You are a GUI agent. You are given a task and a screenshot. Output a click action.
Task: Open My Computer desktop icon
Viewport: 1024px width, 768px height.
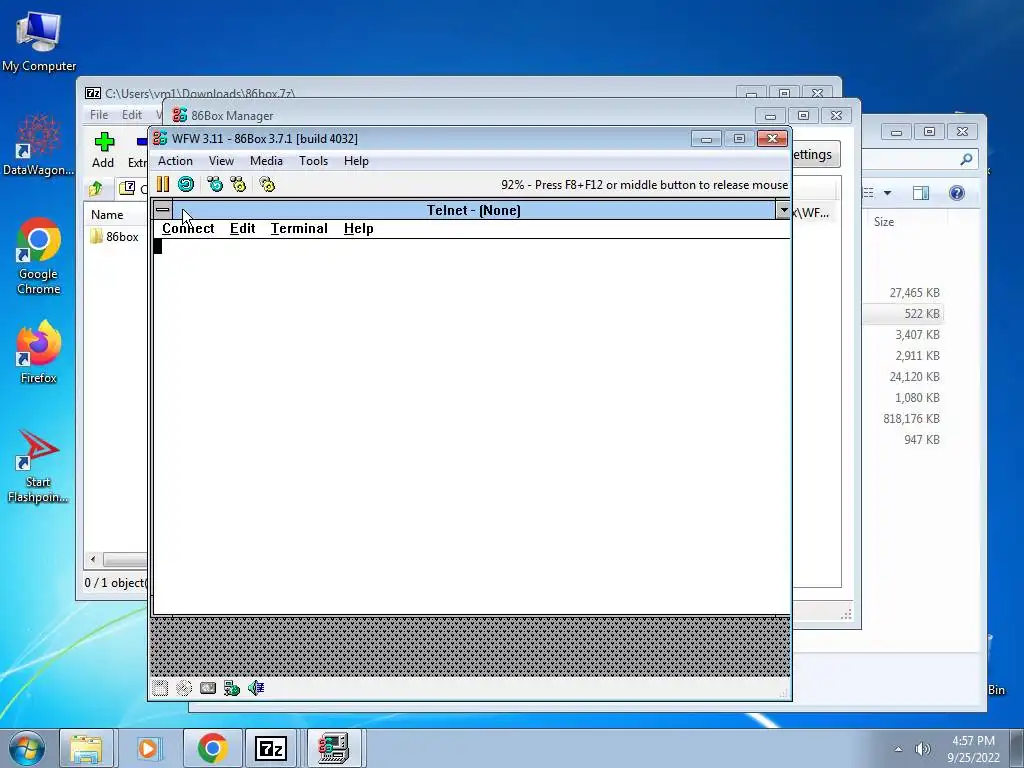(x=39, y=40)
